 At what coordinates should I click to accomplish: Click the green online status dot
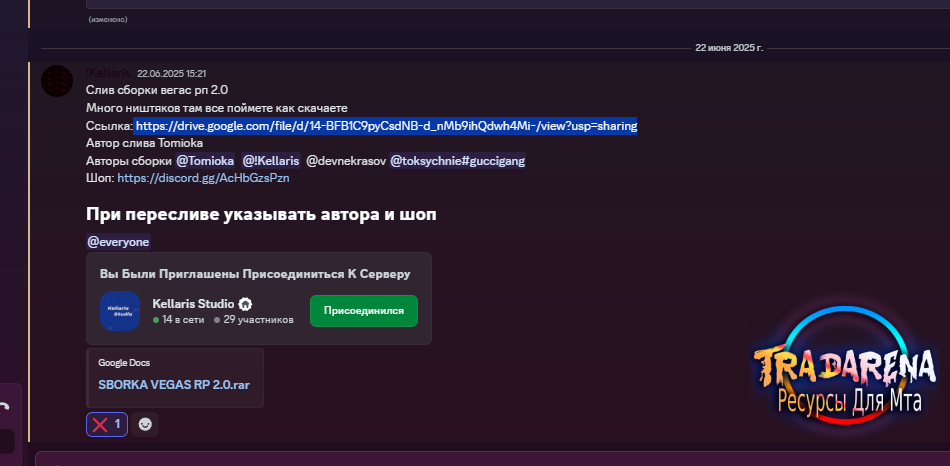click(x=156, y=320)
